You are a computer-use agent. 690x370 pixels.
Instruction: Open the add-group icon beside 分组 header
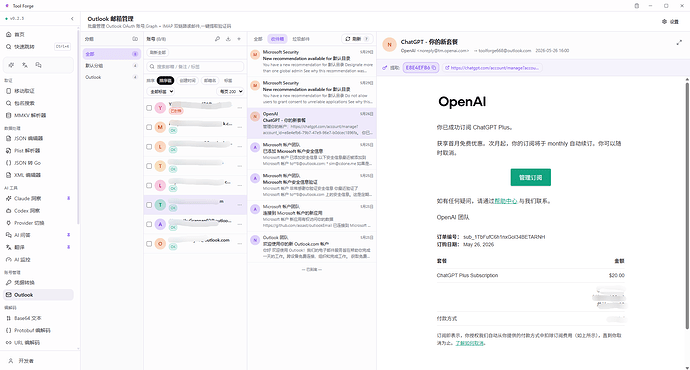click(135, 39)
